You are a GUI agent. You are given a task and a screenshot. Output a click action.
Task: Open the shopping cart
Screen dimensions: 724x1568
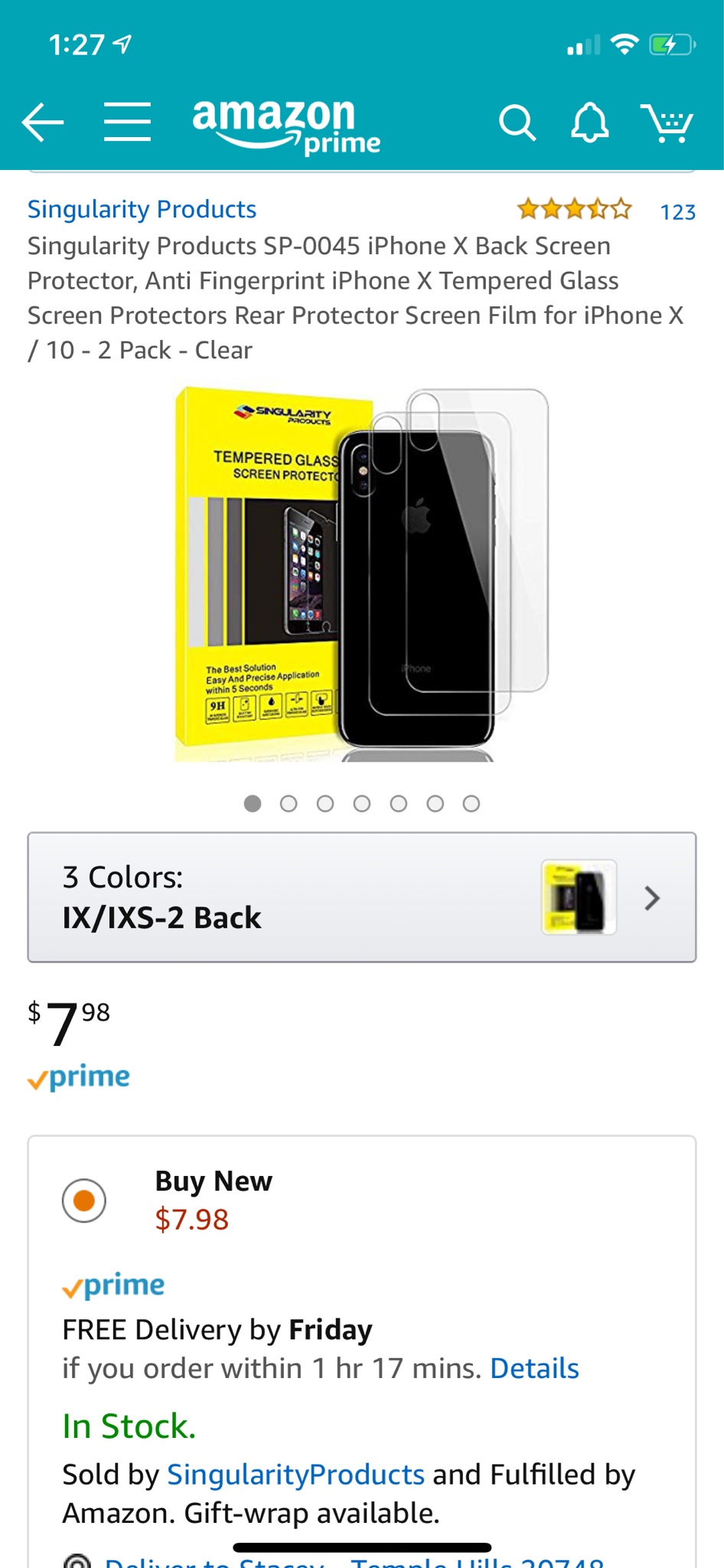click(667, 122)
